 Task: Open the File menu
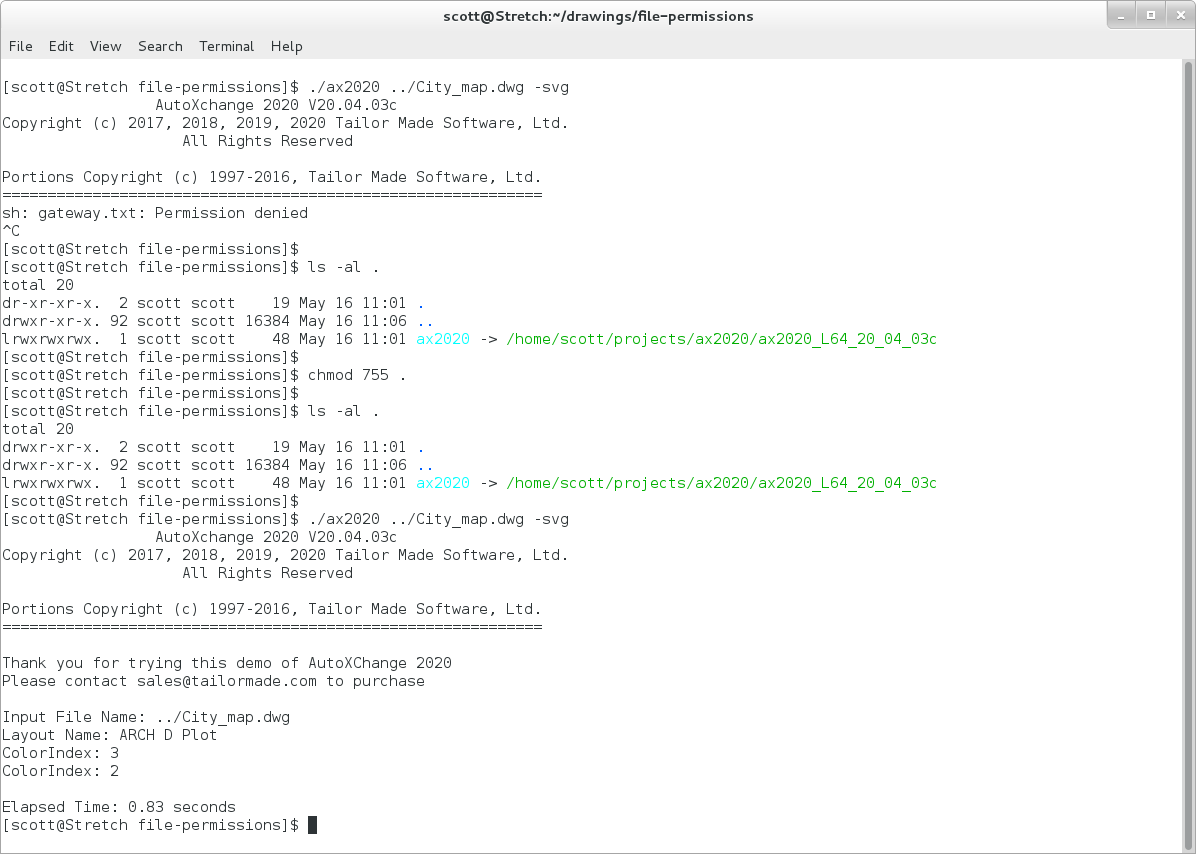pyautogui.click(x=21, y=47)
